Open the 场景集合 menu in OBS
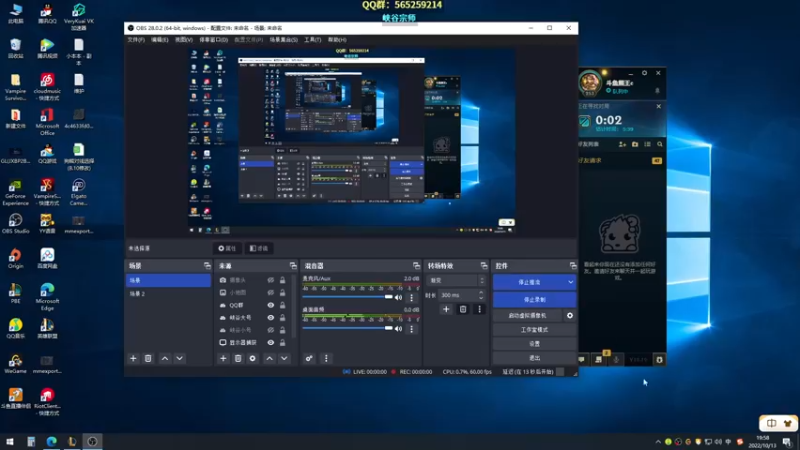This screenshot has width=800, height=450. click(x=284, y=40)
